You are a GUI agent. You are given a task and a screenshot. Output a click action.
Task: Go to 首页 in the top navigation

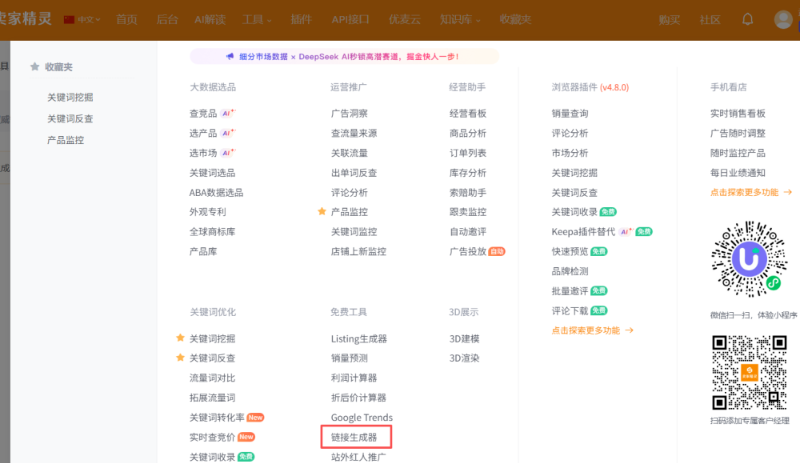point(127,19)
